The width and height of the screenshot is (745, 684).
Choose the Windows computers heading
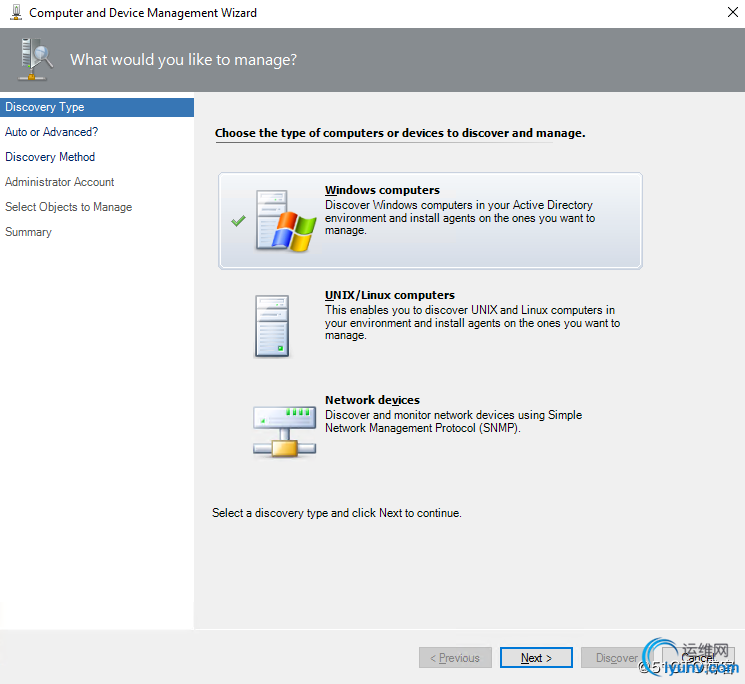click(382, 190)
